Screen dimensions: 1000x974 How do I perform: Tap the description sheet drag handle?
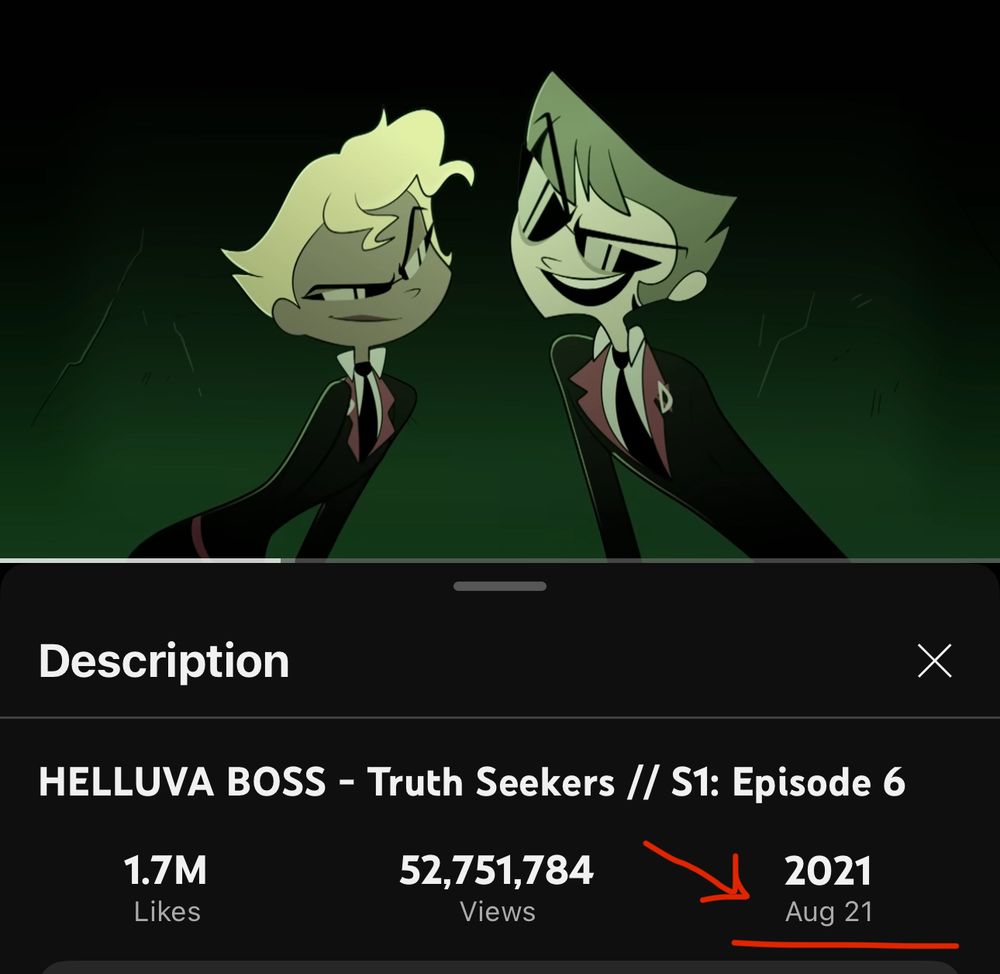click(x=500, y=586)
